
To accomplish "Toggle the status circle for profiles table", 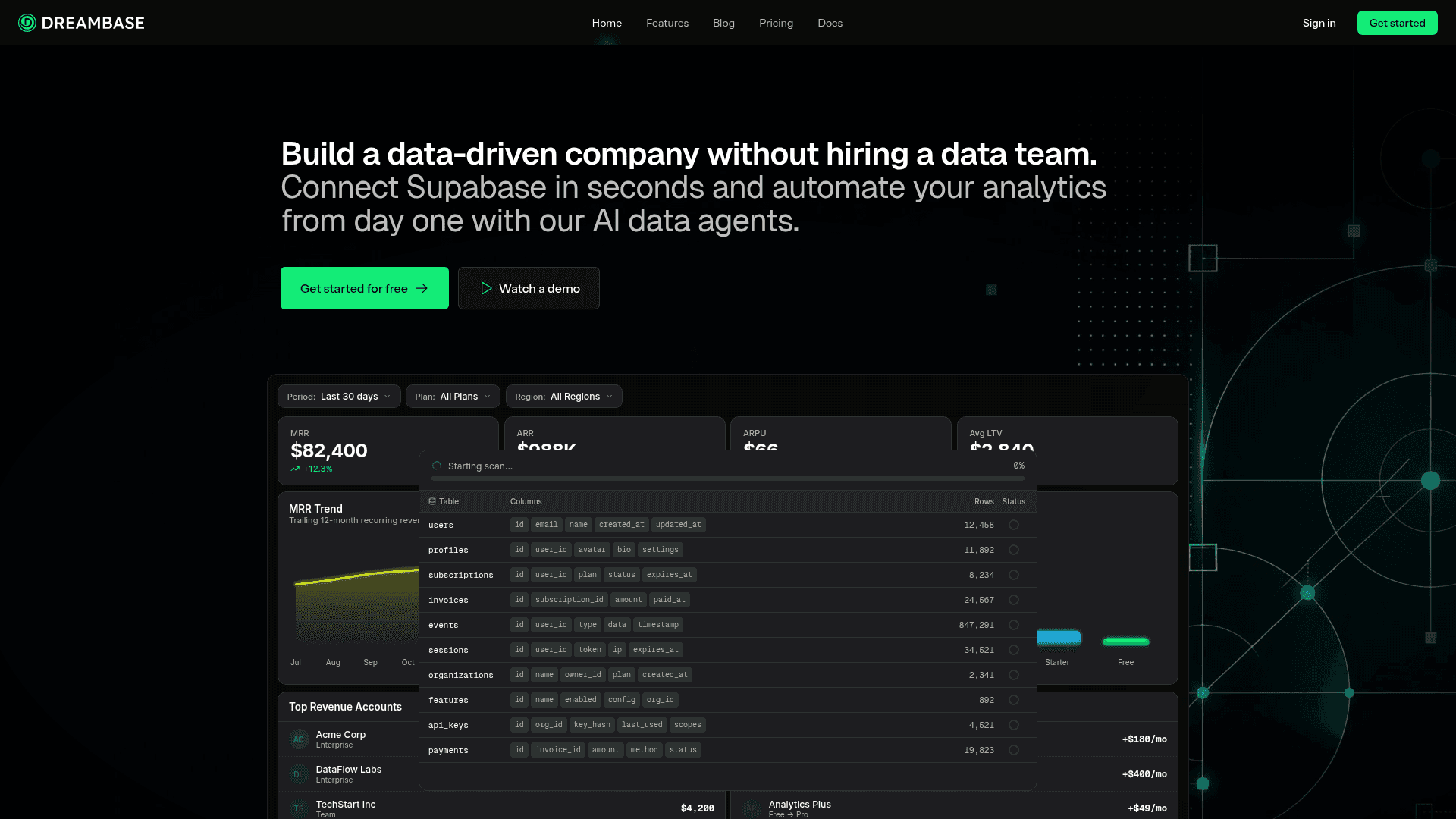I will tap(1014, 550).
